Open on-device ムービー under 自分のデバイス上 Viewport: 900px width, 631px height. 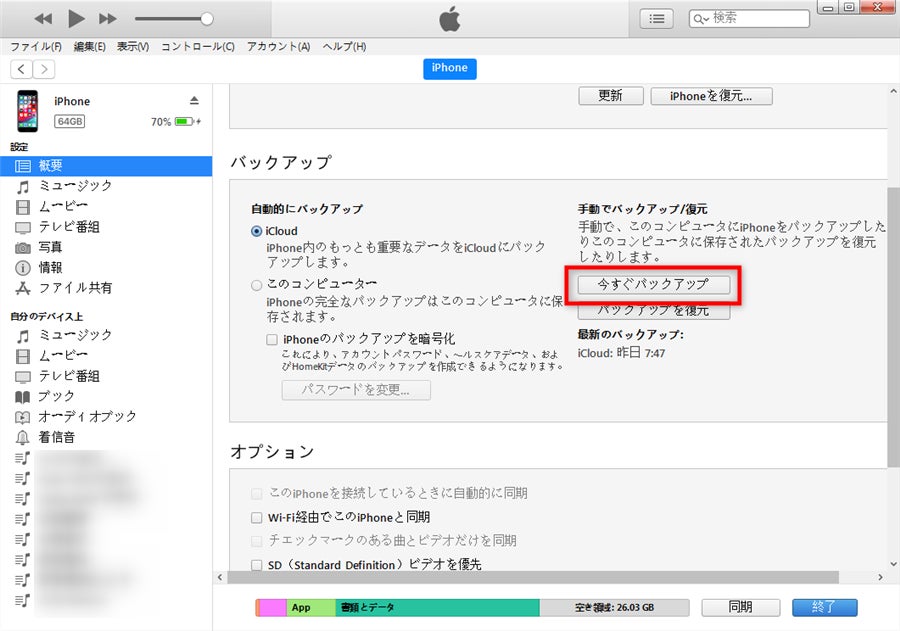(52, 356)
